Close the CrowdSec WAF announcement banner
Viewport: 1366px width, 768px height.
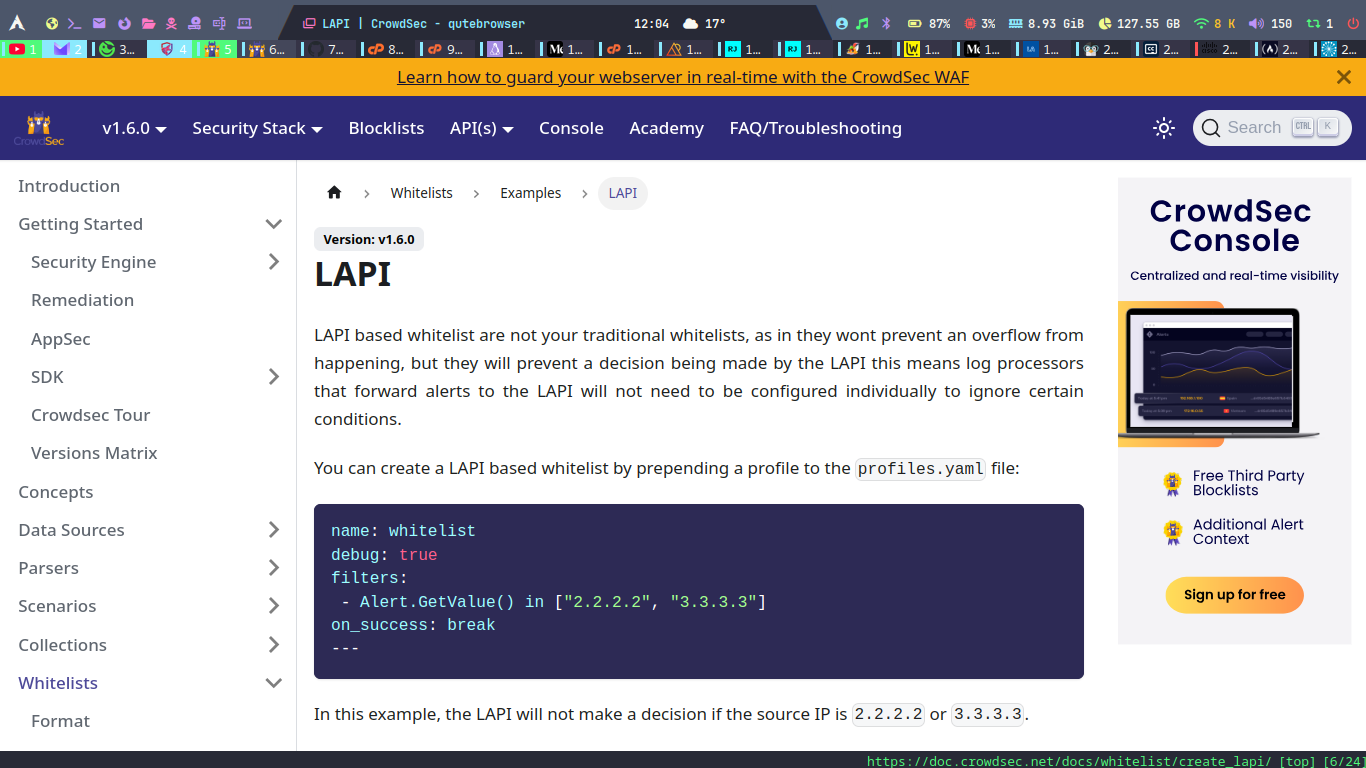pos(1344,77)
